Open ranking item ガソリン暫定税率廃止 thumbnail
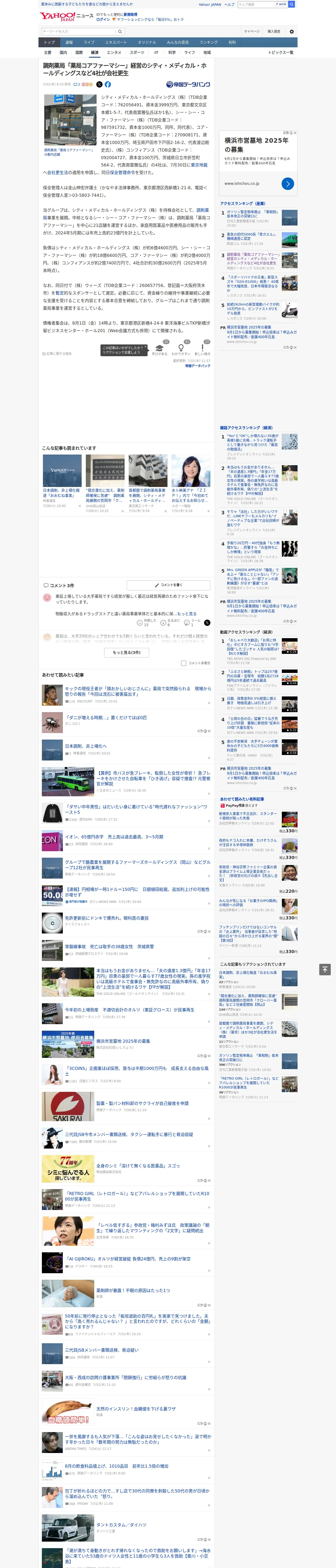336x1568 pixels. 290,218
